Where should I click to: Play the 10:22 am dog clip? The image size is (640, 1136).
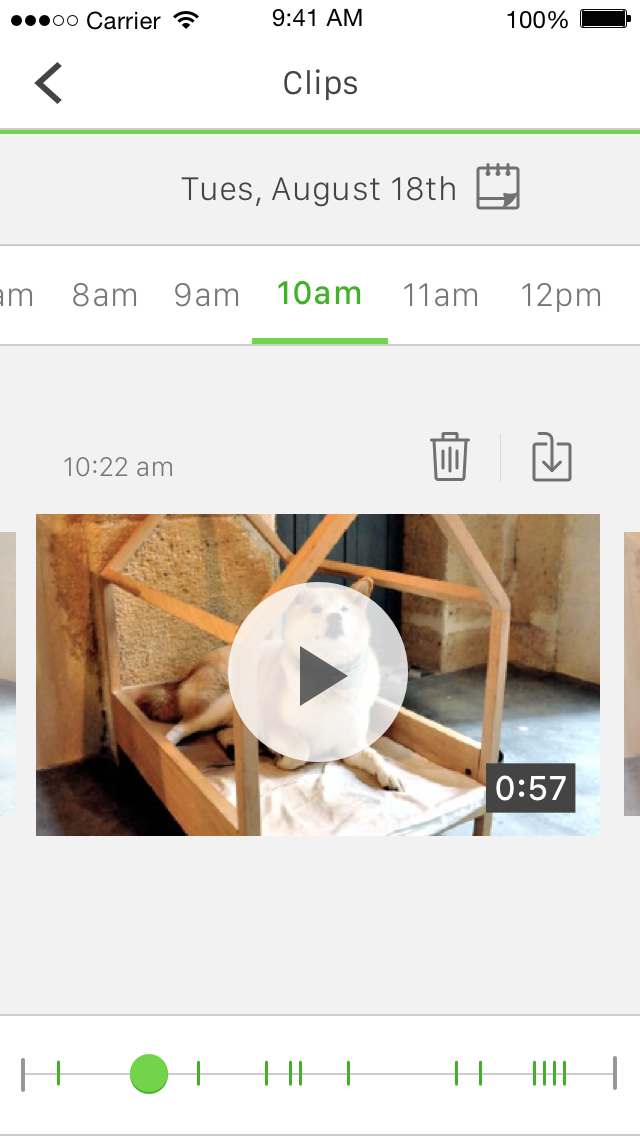click(x=318, y=672)
